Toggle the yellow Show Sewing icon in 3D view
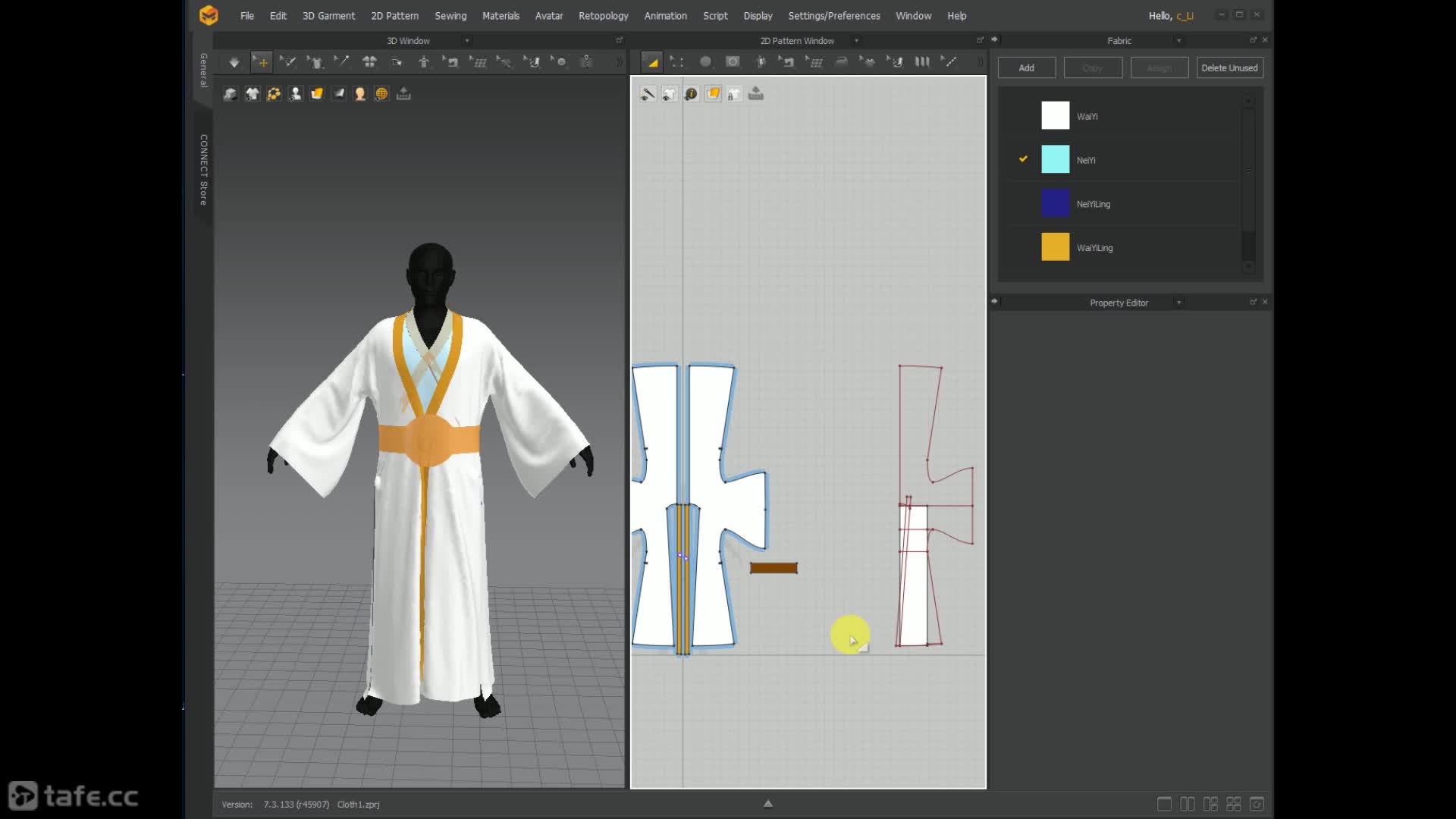The image size is (1456, 819). (274, 94)
